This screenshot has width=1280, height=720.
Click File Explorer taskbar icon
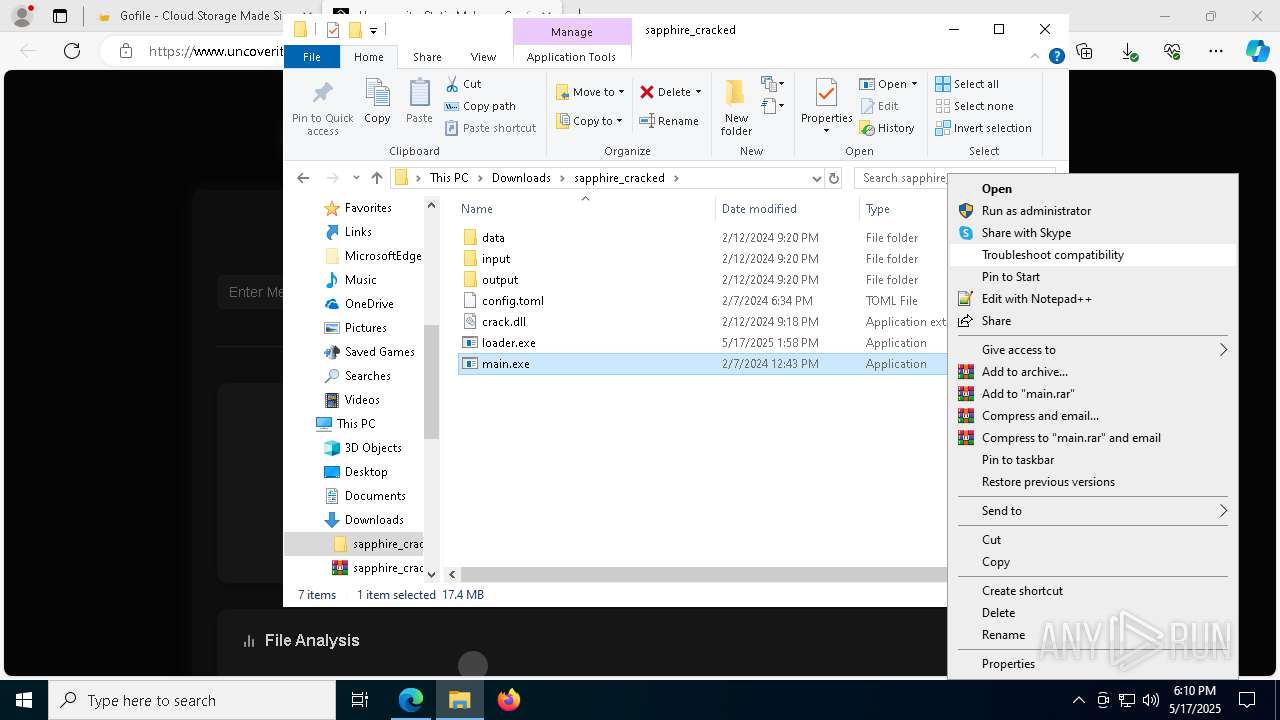[x=460, y=700]
